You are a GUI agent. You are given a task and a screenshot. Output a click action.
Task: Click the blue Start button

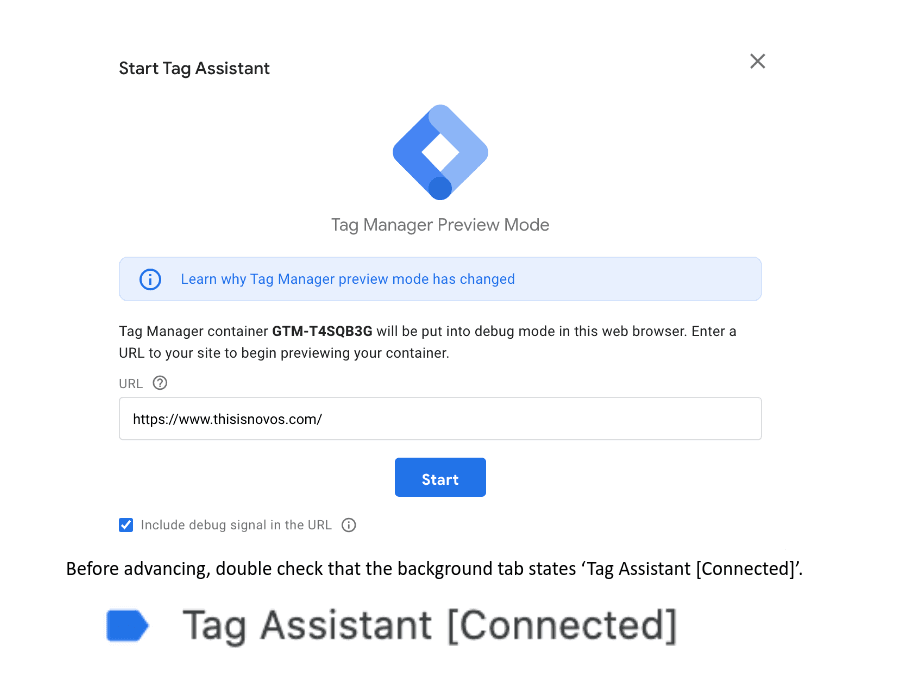(440, 477)
